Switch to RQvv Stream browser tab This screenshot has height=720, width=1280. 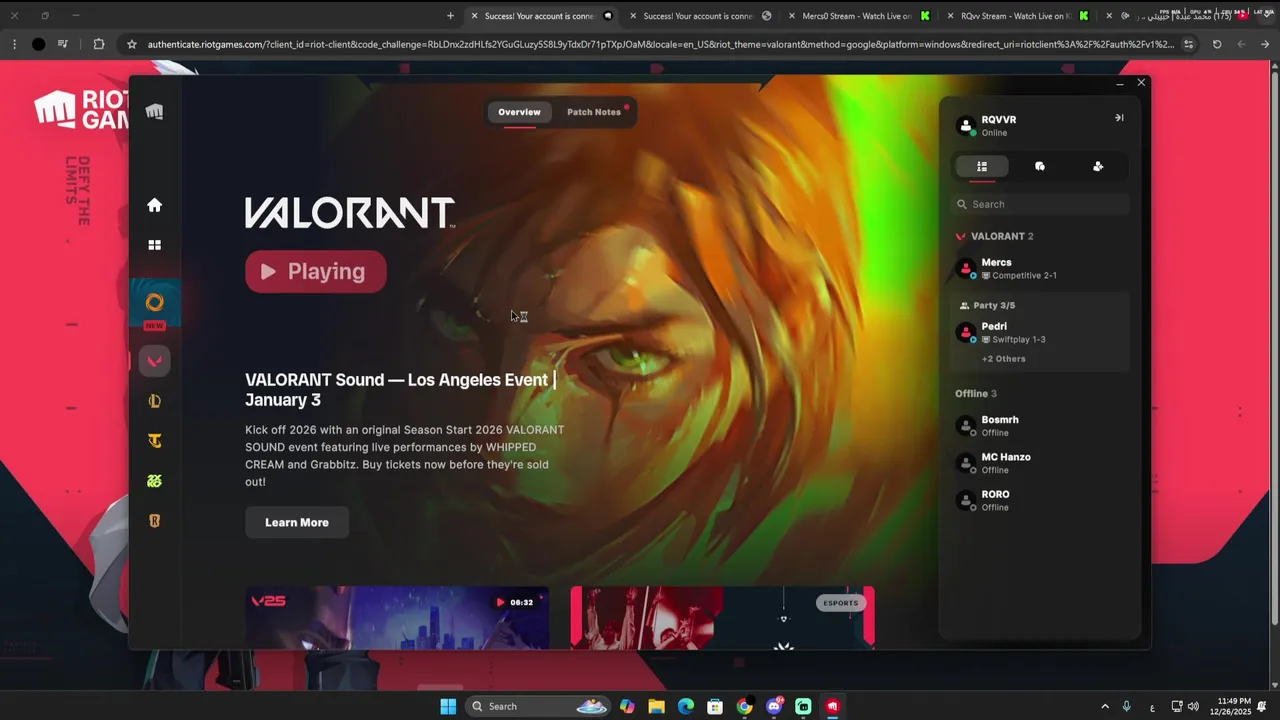click(1015, 16)
